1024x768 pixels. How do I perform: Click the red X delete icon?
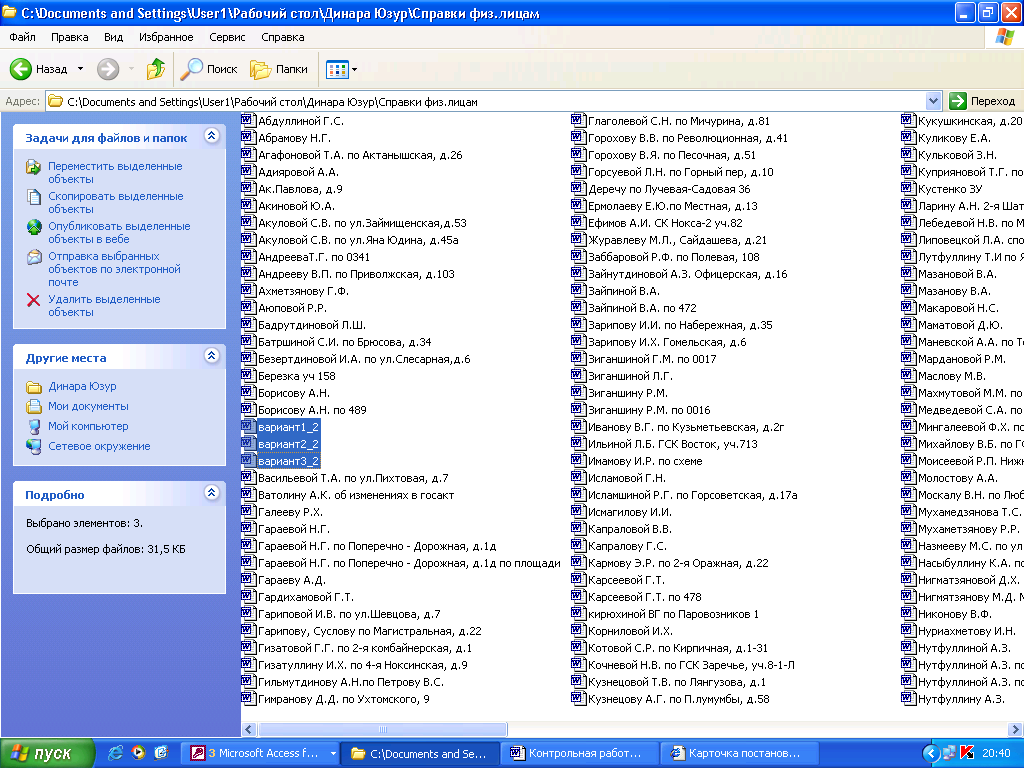[x=33, y=300]
